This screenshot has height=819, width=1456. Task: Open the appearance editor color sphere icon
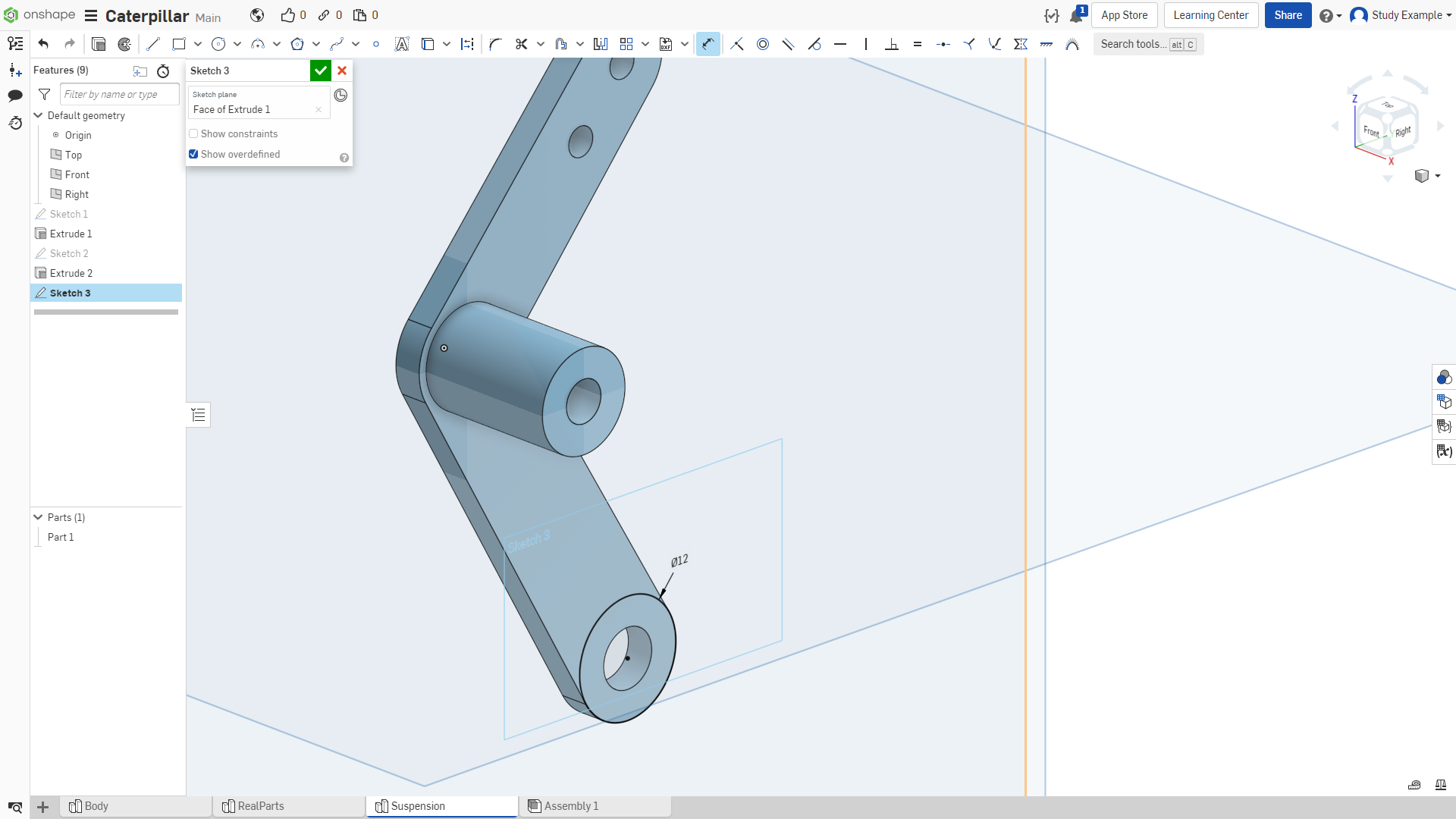click(1444, 377)
